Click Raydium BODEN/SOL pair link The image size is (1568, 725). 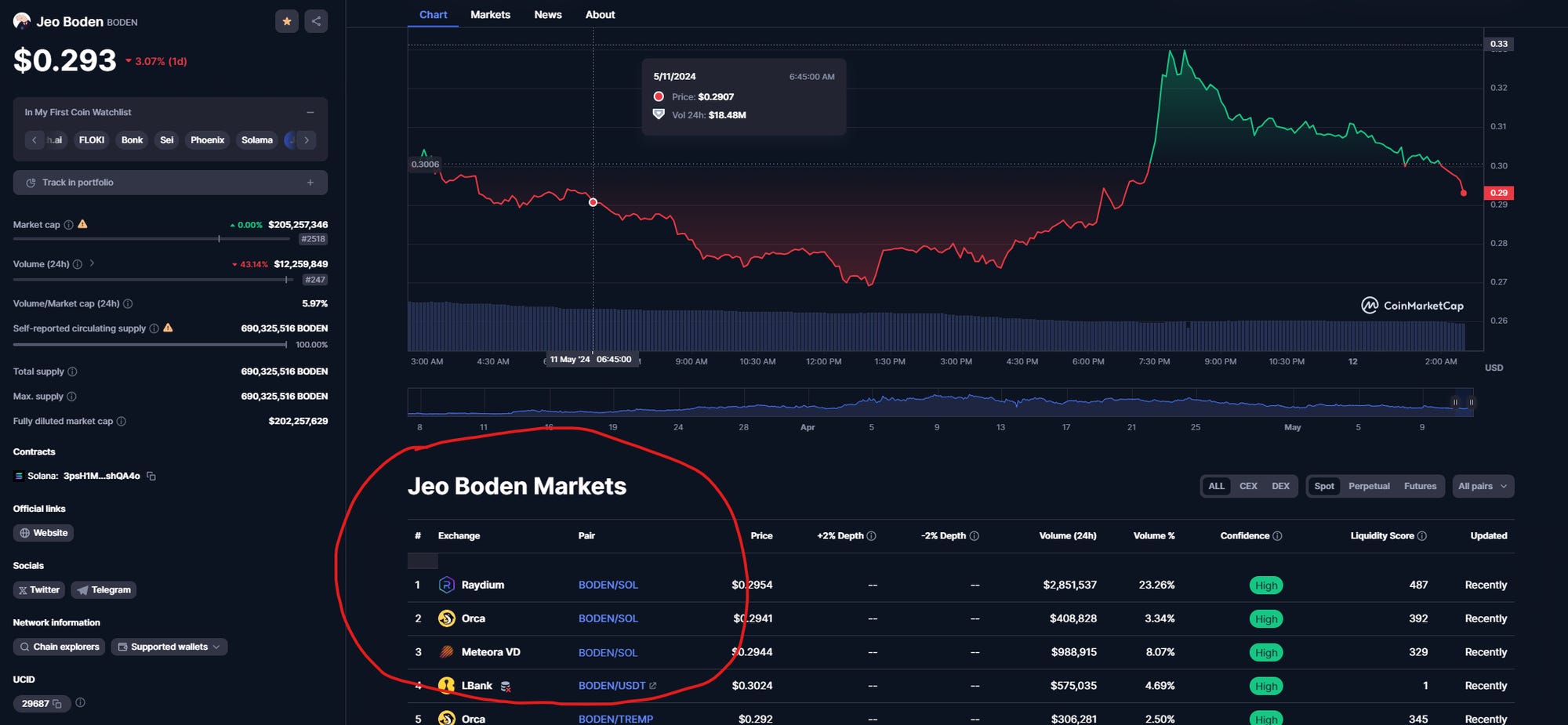tap(608, 585)
